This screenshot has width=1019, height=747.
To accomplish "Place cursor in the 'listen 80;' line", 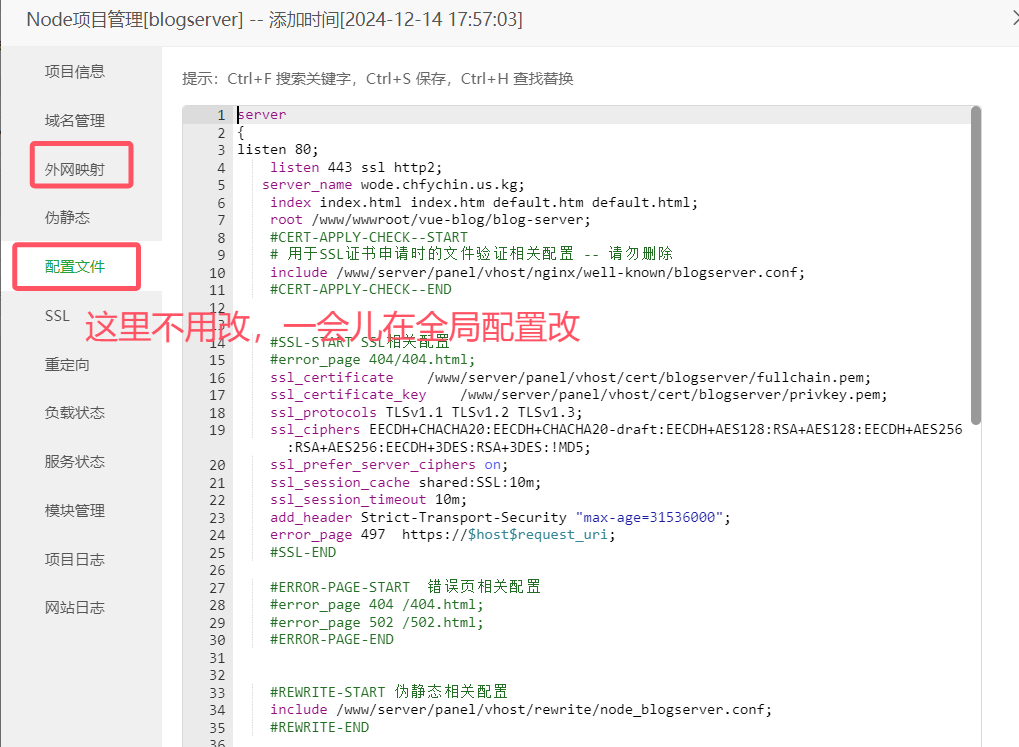I will tap(264, 150).
